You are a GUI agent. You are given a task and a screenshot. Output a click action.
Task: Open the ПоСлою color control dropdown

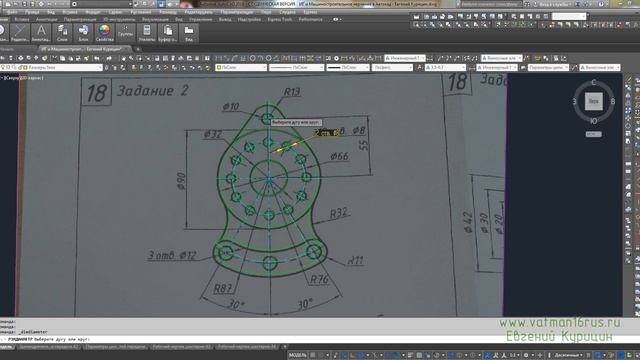[241, 67]
